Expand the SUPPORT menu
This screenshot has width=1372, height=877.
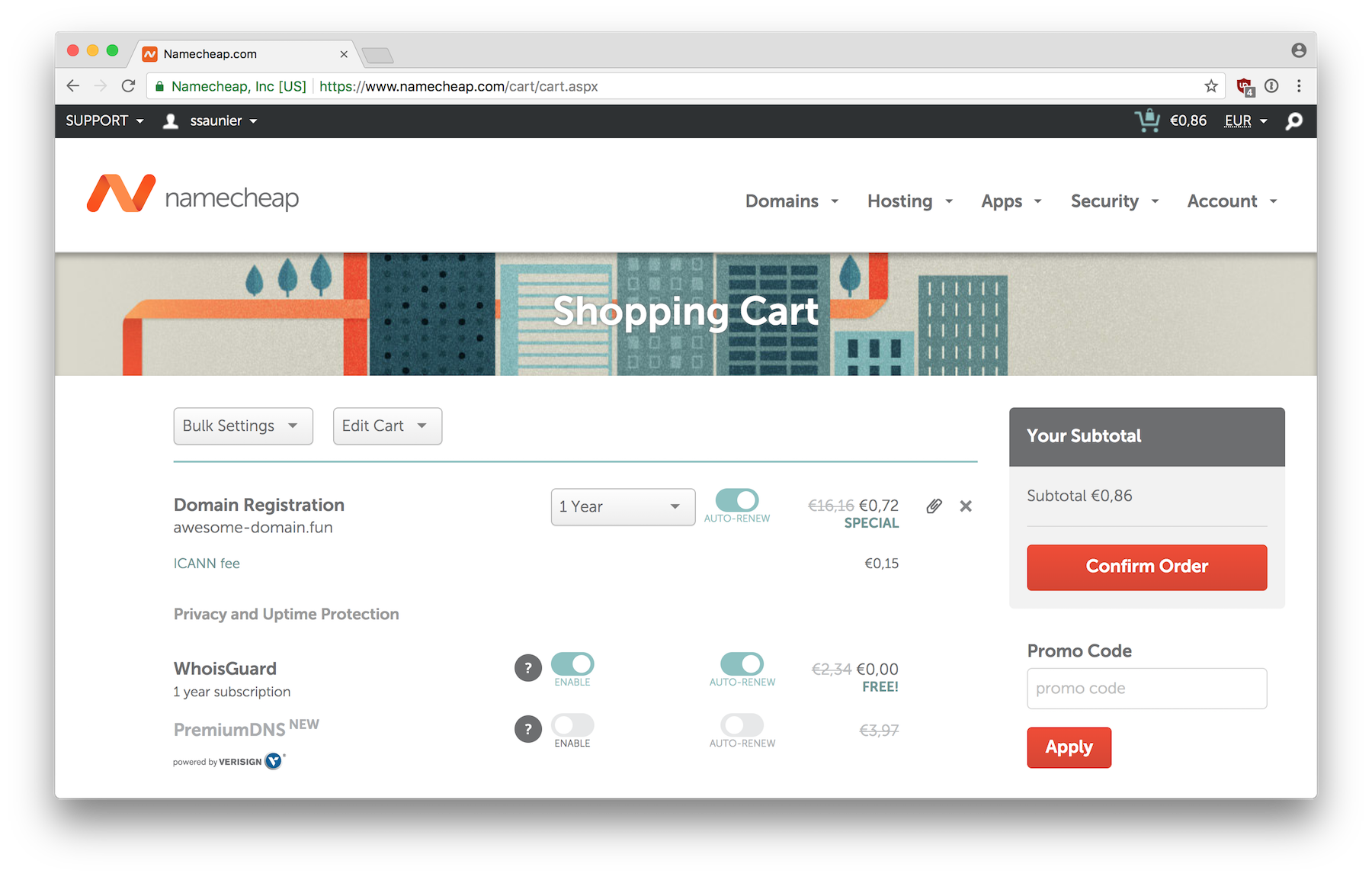point(104,120)
